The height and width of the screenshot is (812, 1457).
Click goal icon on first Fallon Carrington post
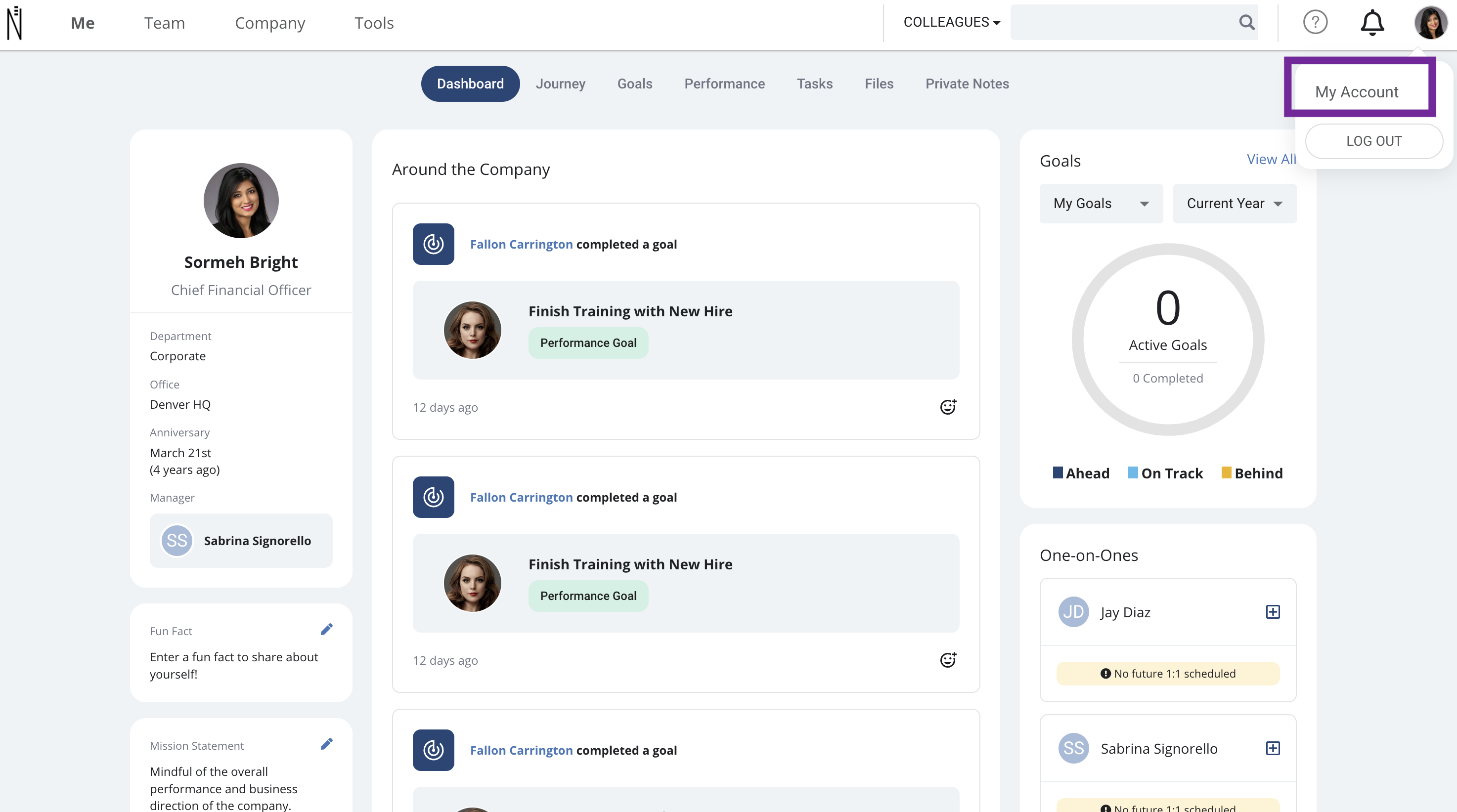click(x=433, y=244)
